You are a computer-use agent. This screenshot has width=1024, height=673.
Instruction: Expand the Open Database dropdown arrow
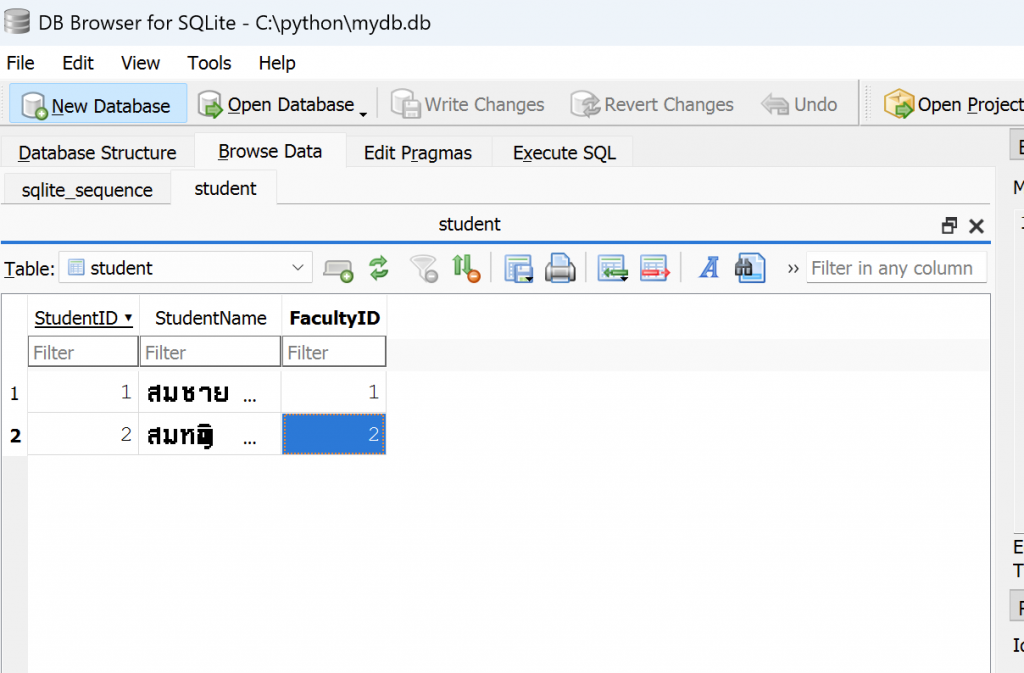tap(363, 108)
